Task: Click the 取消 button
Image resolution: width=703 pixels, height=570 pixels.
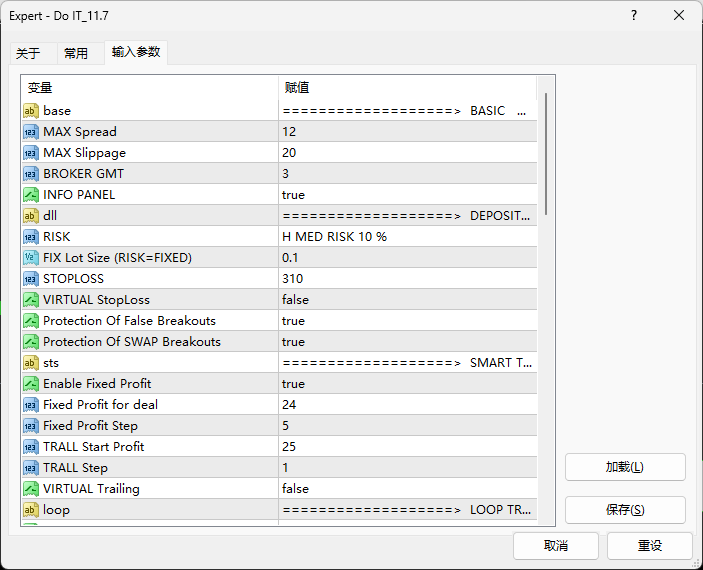Action: pyautogui.click(x=556, y=546)
